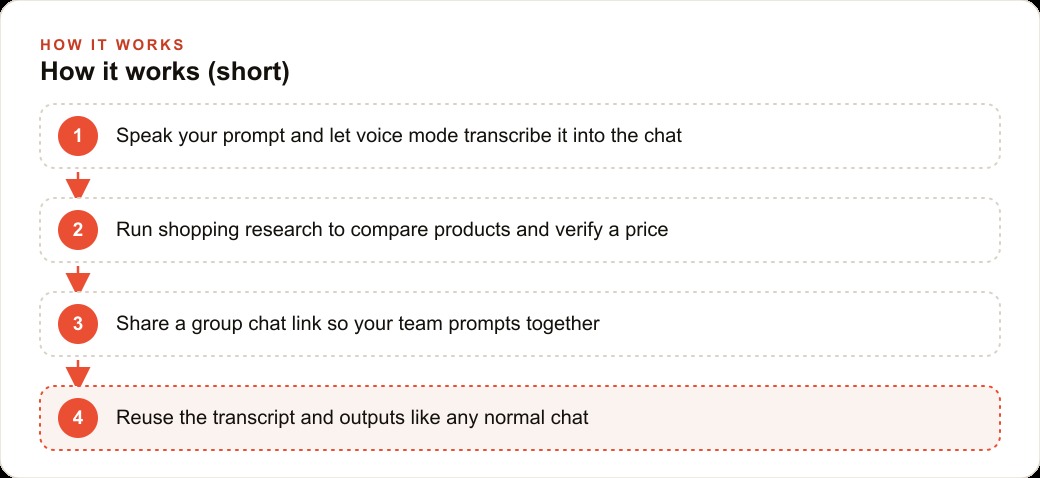This screenshot has width=1040, height=478.
Task: Select the 'Share a group chat link' text
Action: 358,324
